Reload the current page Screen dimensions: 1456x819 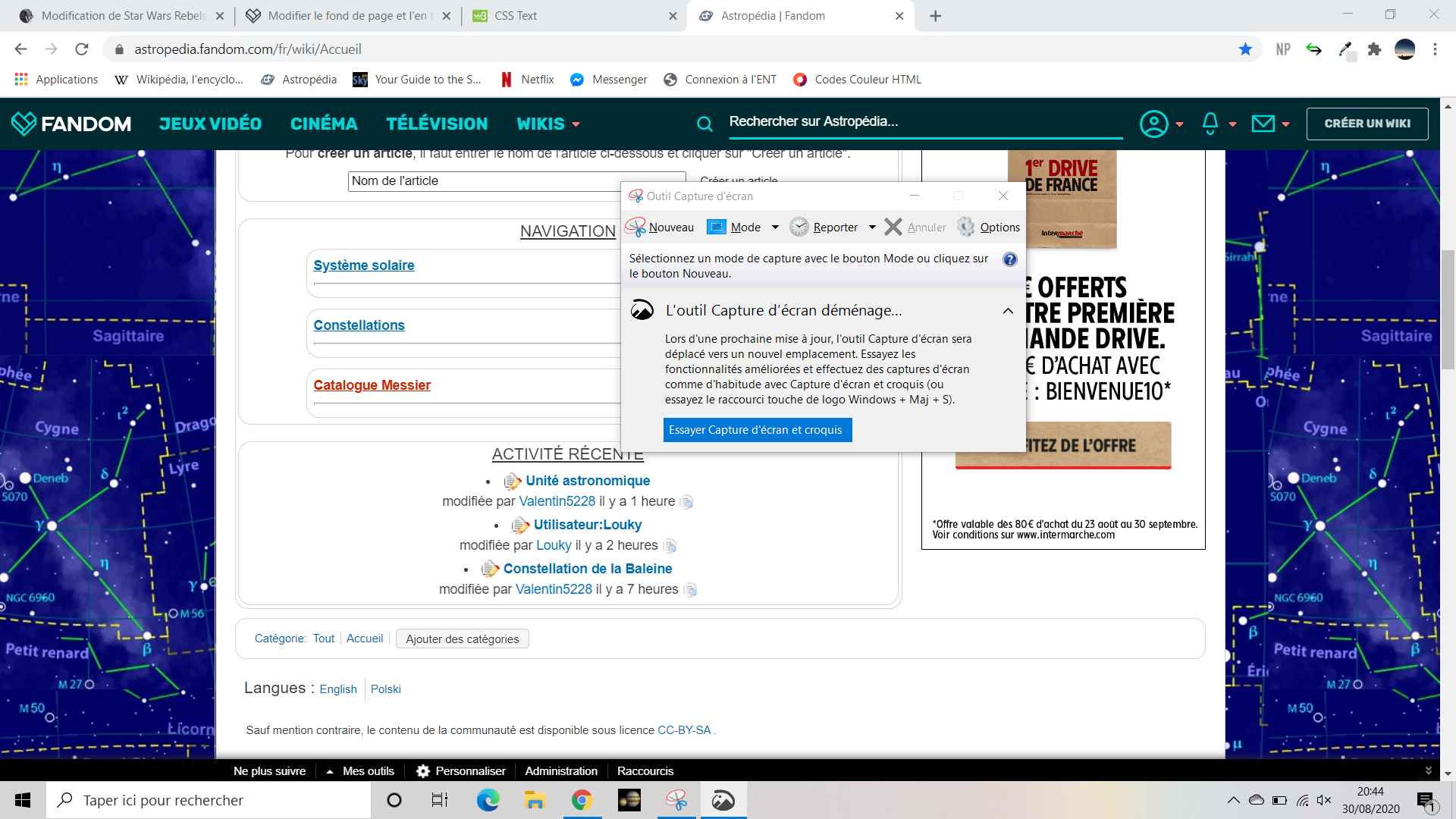point(82,49)
